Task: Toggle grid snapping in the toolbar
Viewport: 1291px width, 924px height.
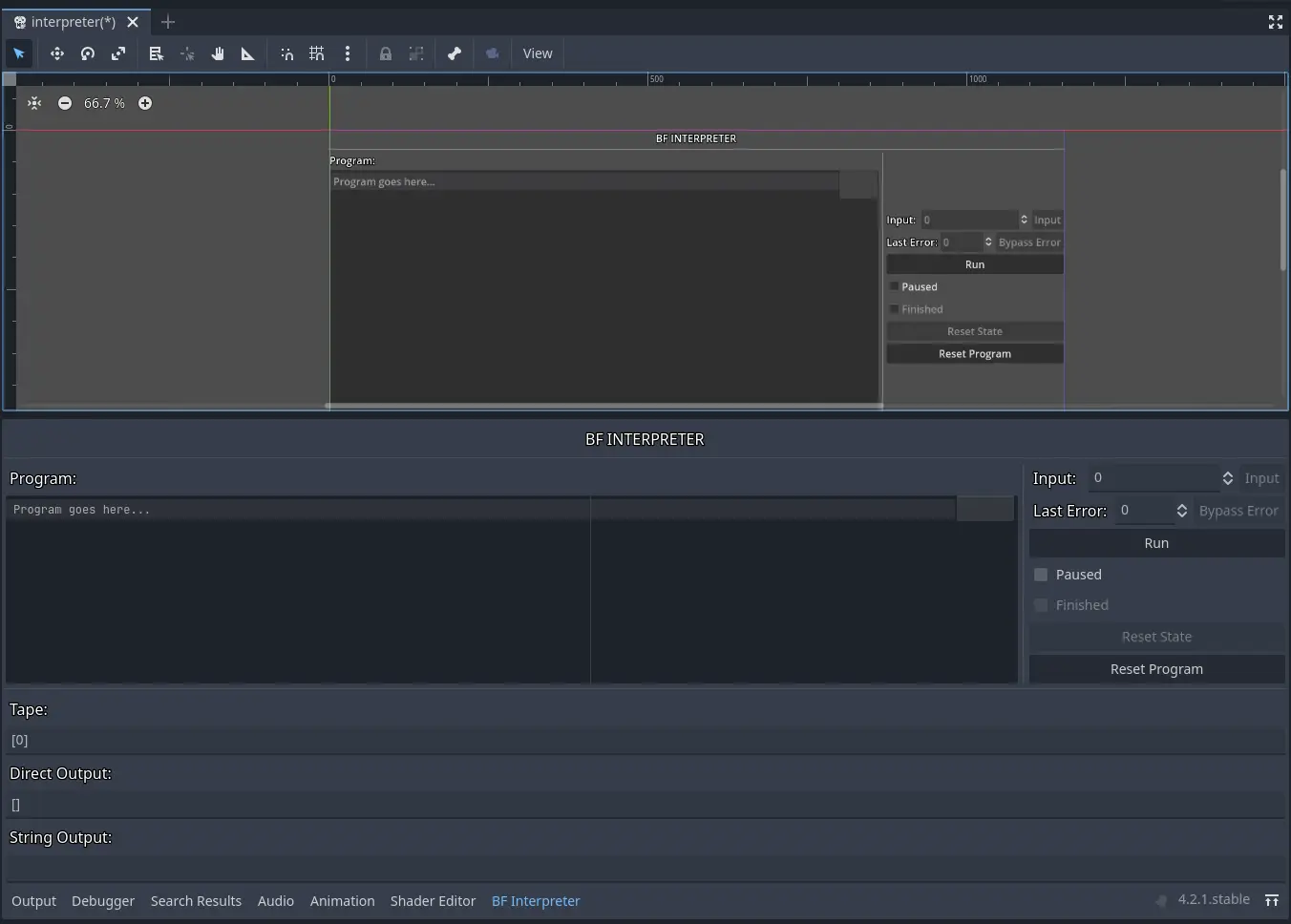Action: [317, 53]
